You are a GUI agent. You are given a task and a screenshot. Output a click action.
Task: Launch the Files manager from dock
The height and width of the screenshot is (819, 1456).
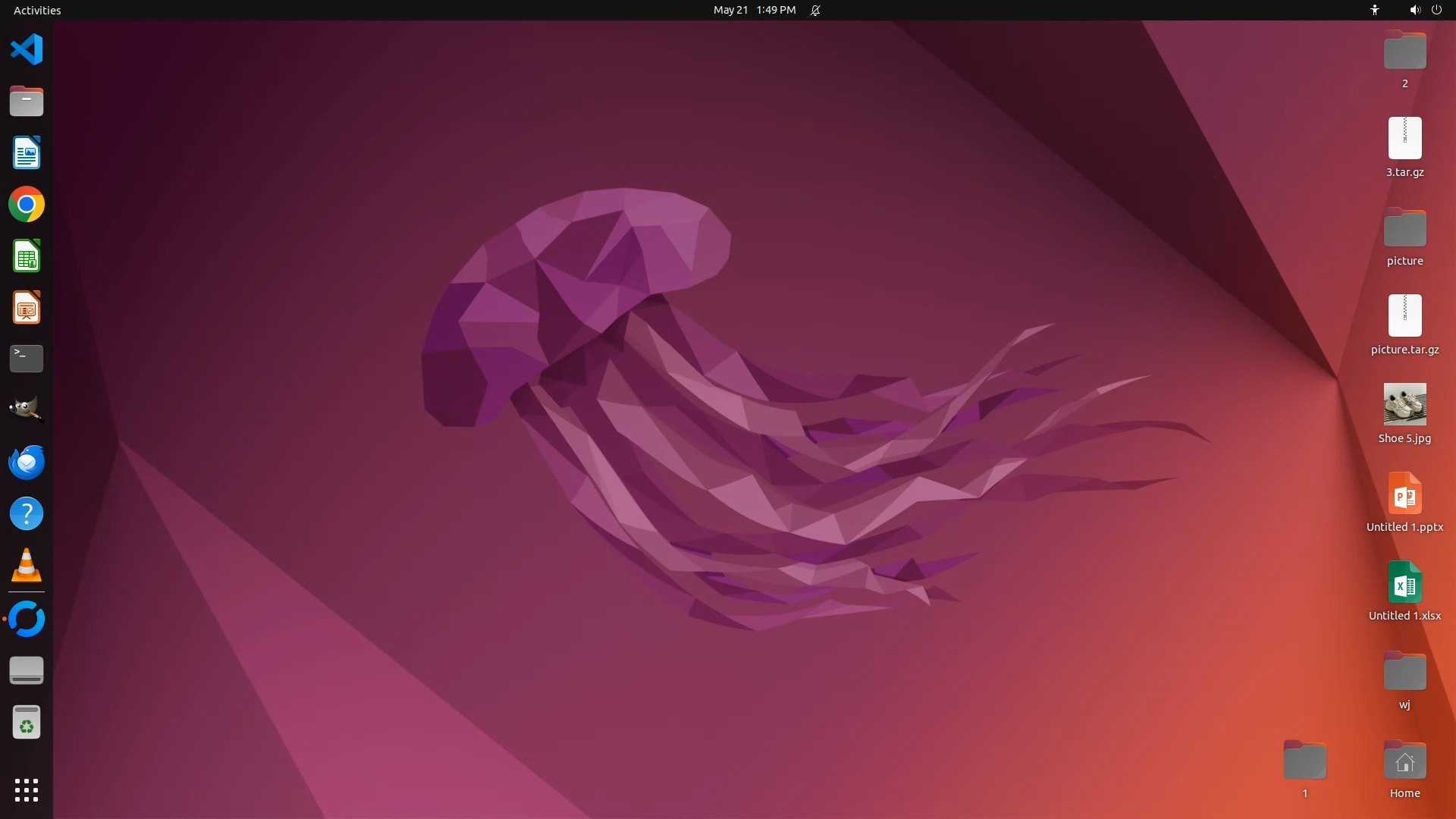click(27, 102)
